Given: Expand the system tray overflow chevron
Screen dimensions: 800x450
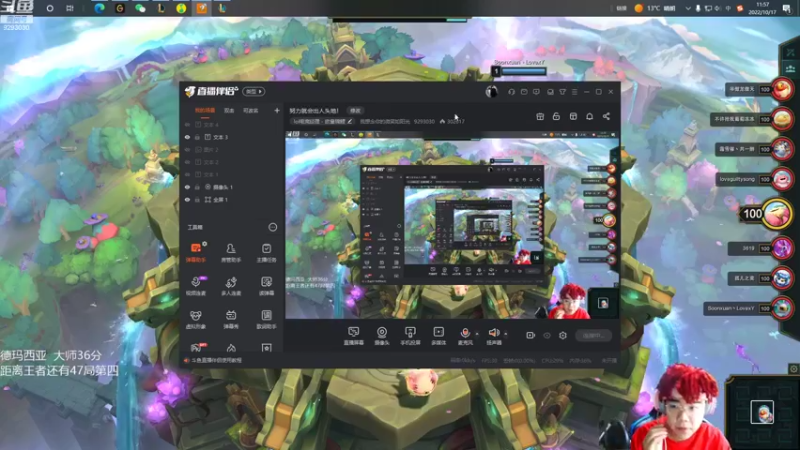Looking at the screenshot, I should pyautogui.click(x=687, y=8).
